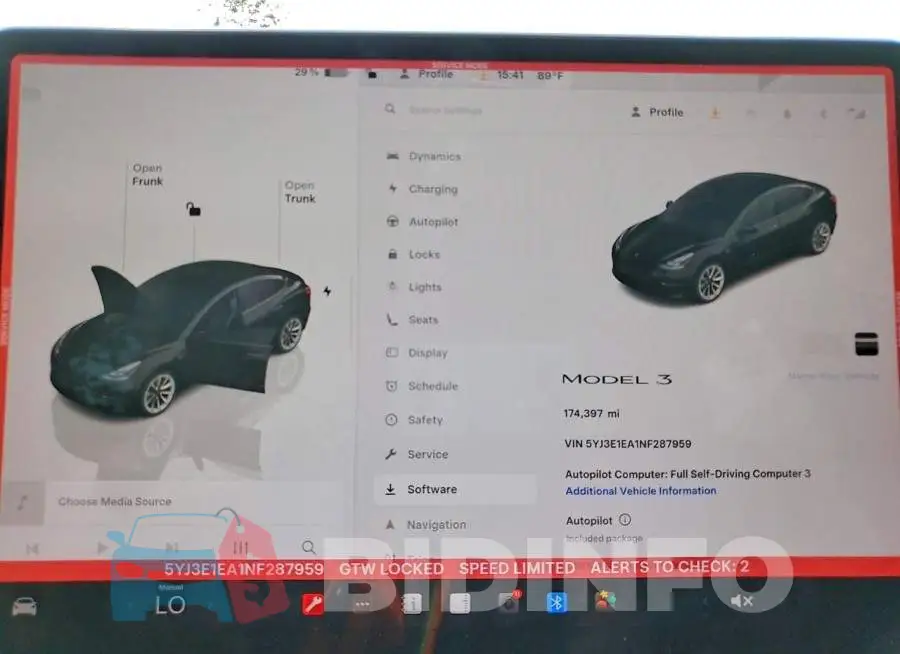Open the red wrench Service Mode app
This screenshot has width=900, height=654.
pyautogui.click(x=313, y=604)
